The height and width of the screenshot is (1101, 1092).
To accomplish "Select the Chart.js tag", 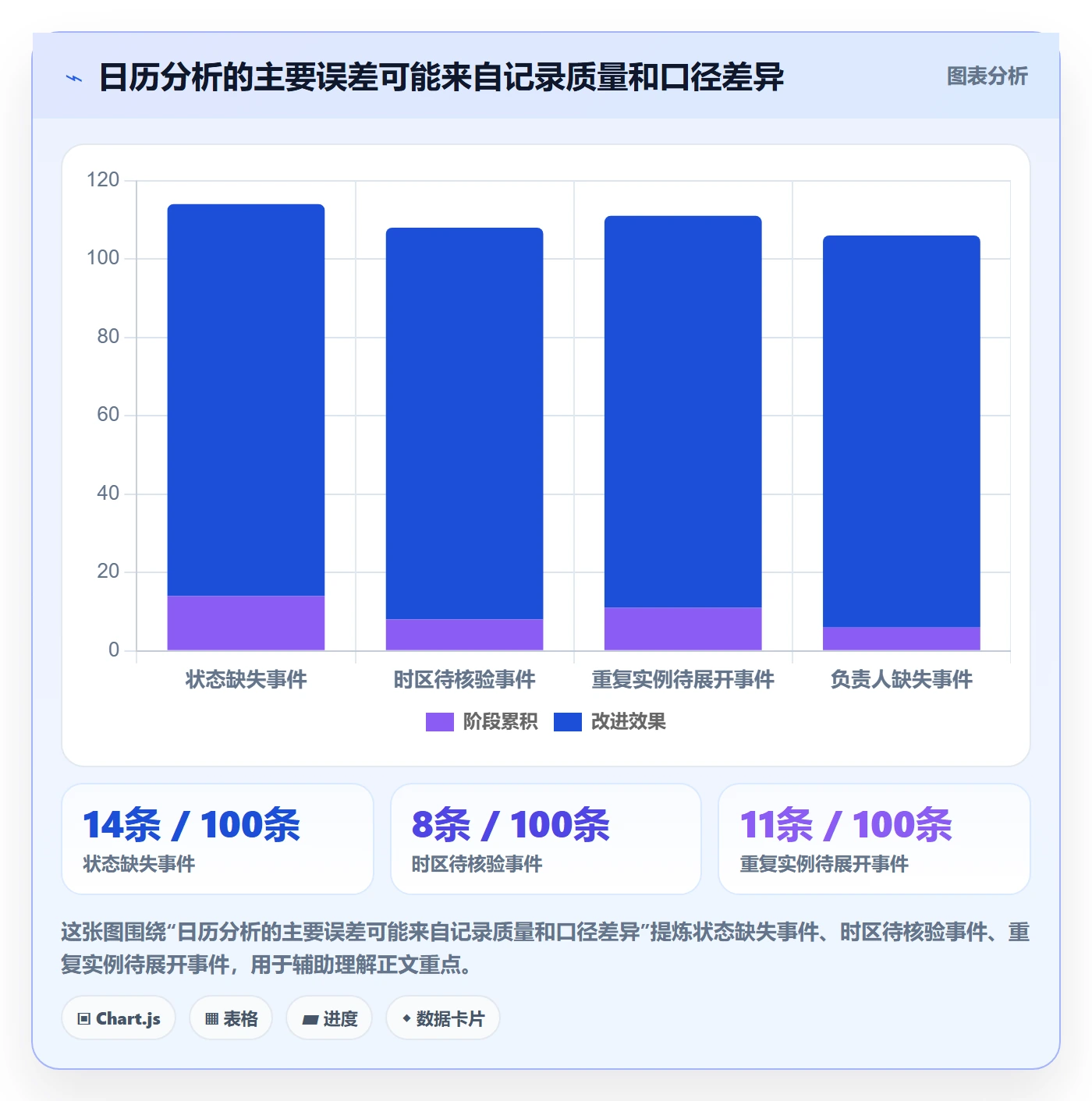I will (x=119, y=1018).
